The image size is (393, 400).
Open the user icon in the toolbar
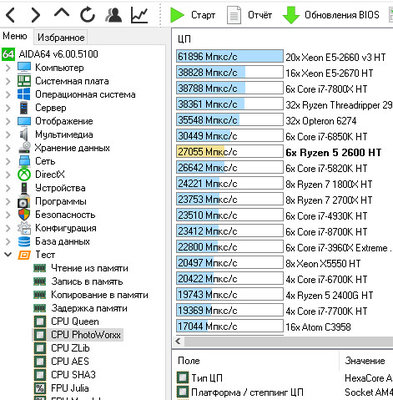coord(113,15)
